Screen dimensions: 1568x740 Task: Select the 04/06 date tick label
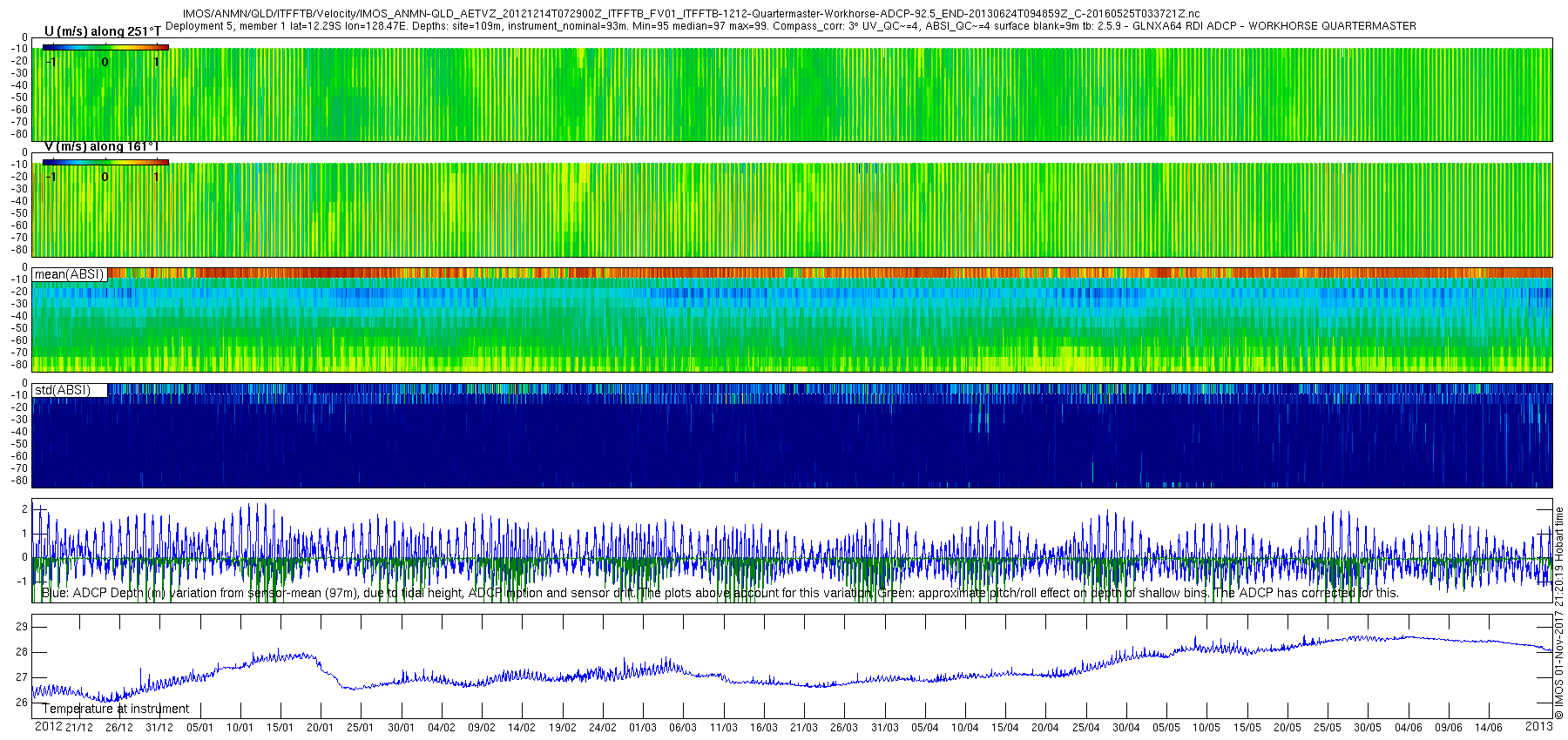coord(1408,728)
